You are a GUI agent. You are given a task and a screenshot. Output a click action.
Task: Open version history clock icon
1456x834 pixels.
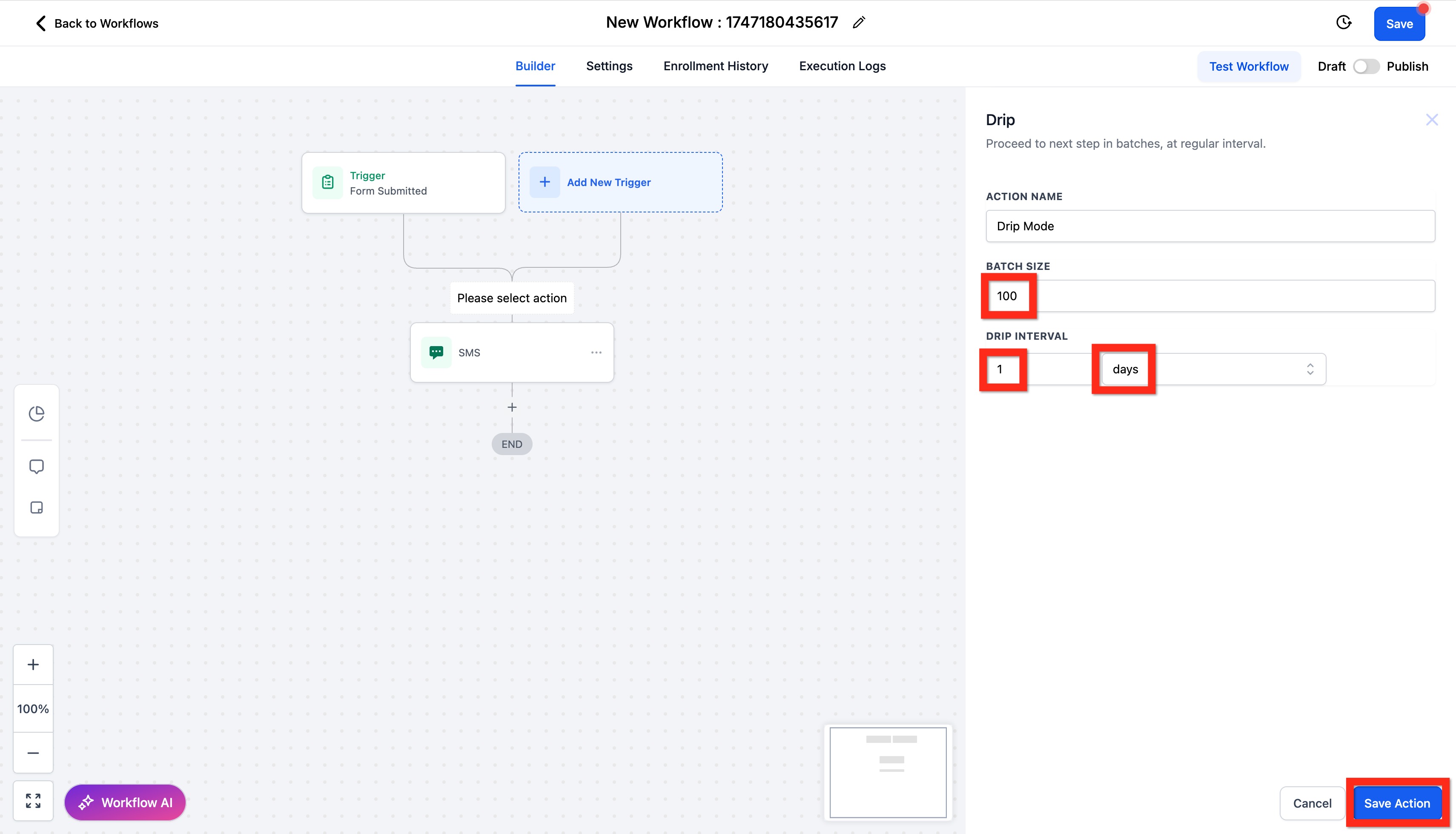(x=1344, y=23)
